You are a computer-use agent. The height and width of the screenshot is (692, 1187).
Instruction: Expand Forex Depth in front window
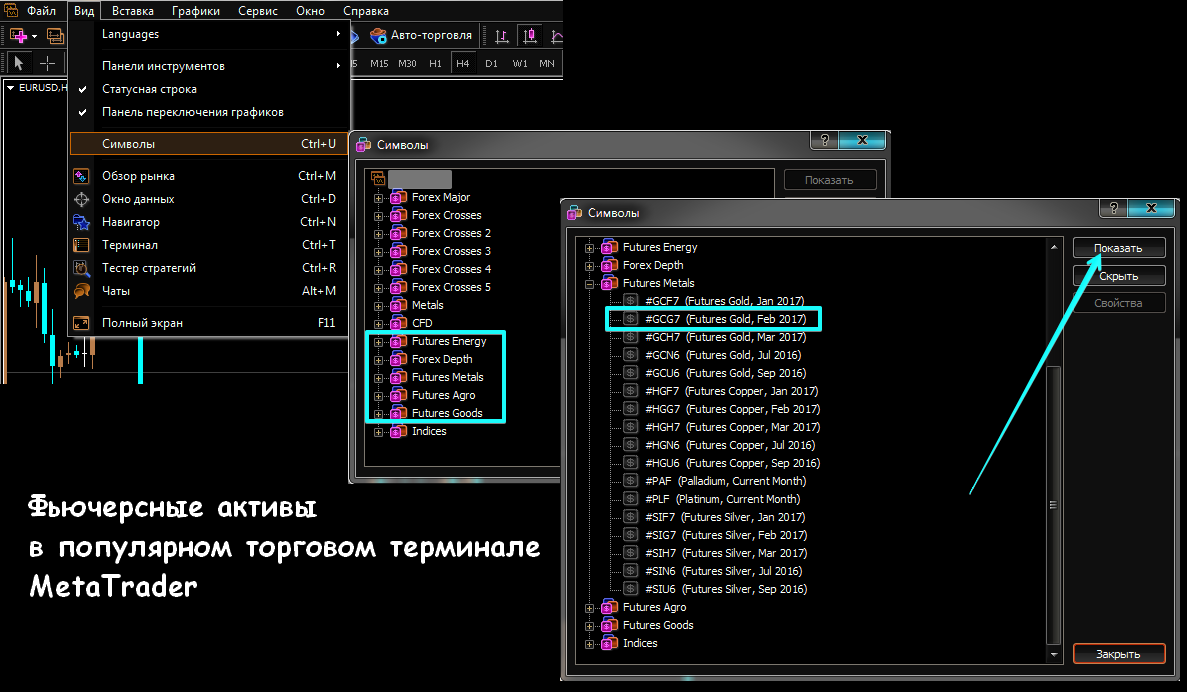click(589, 267)
